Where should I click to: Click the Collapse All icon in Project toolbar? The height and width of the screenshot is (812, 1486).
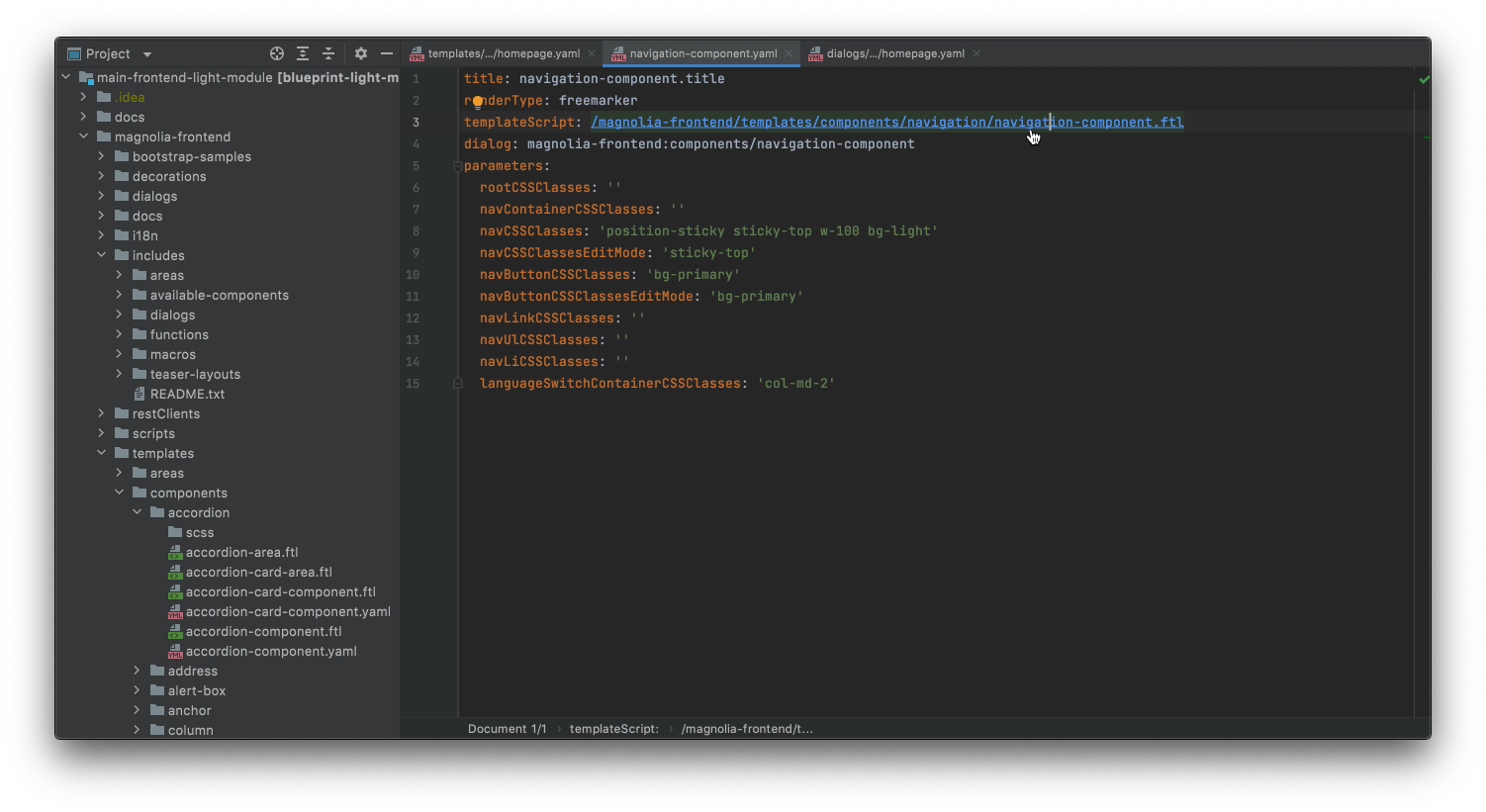(329, 53)
